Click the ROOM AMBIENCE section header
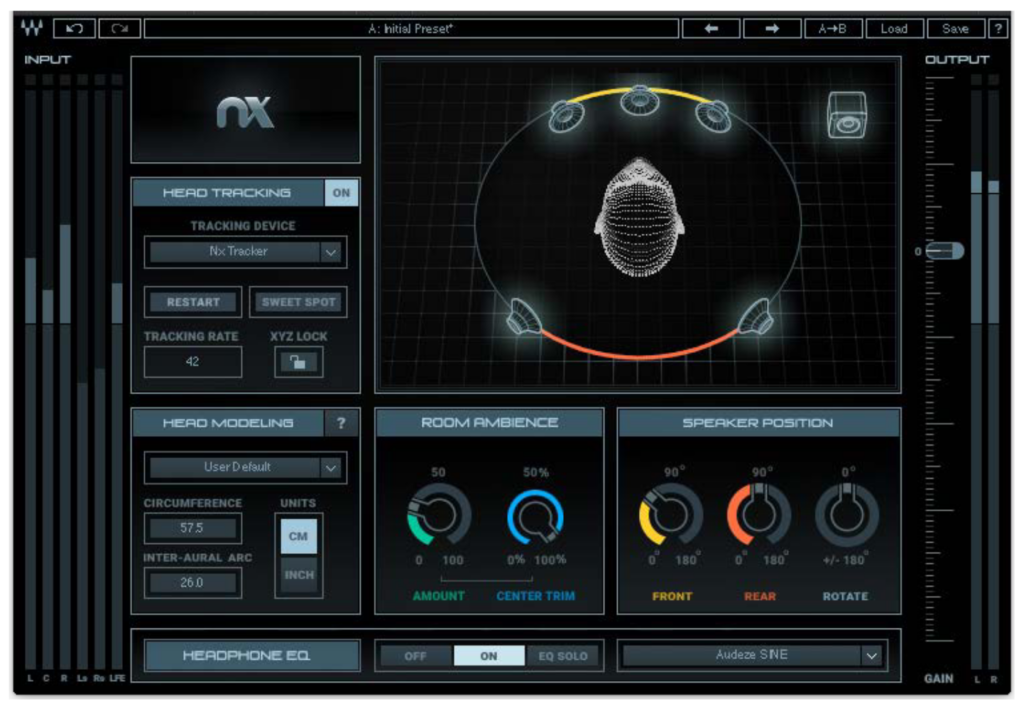Image resolution: width=1024 pixels, height=706 pixels. tap(489, 423)
